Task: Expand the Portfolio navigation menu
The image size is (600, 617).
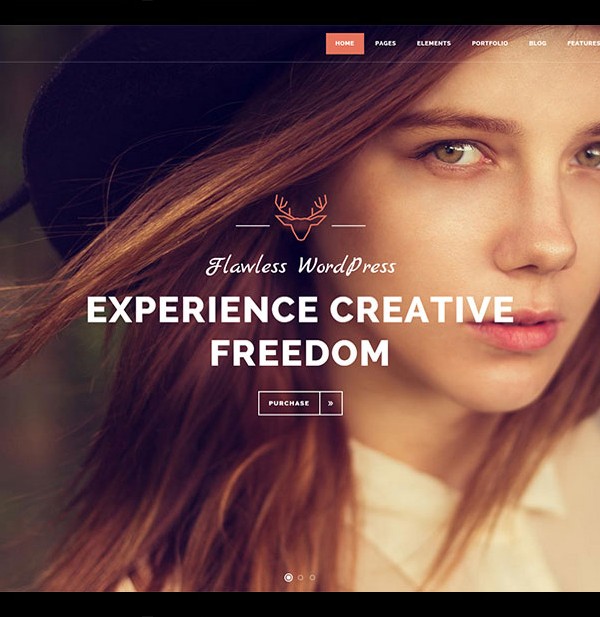Action: coord(490,43)
